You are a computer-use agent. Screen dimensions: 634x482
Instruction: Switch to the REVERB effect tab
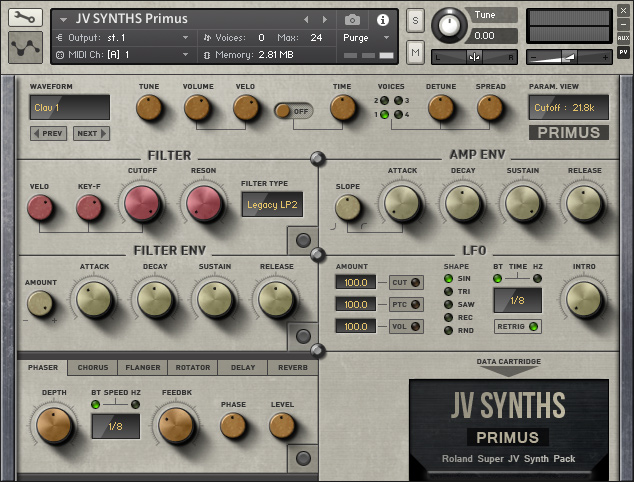[x=293, y=367]
